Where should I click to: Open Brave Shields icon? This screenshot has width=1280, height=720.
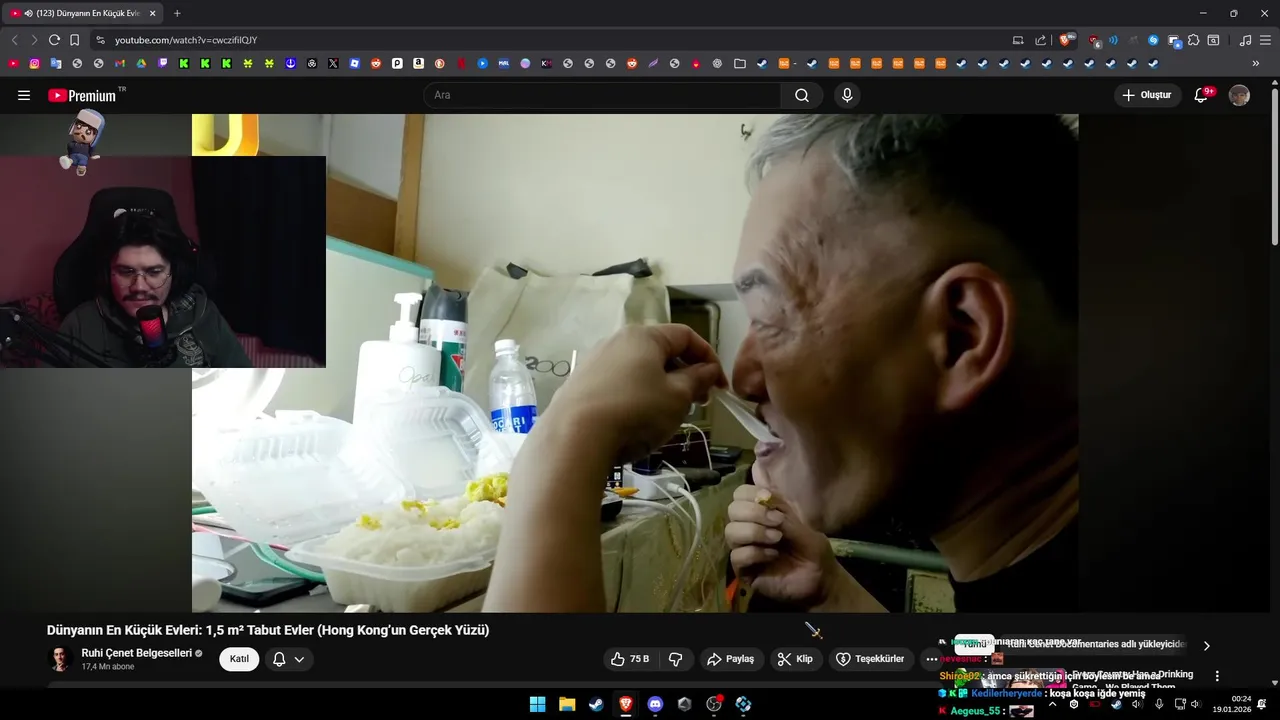[x=1066, y=40]
